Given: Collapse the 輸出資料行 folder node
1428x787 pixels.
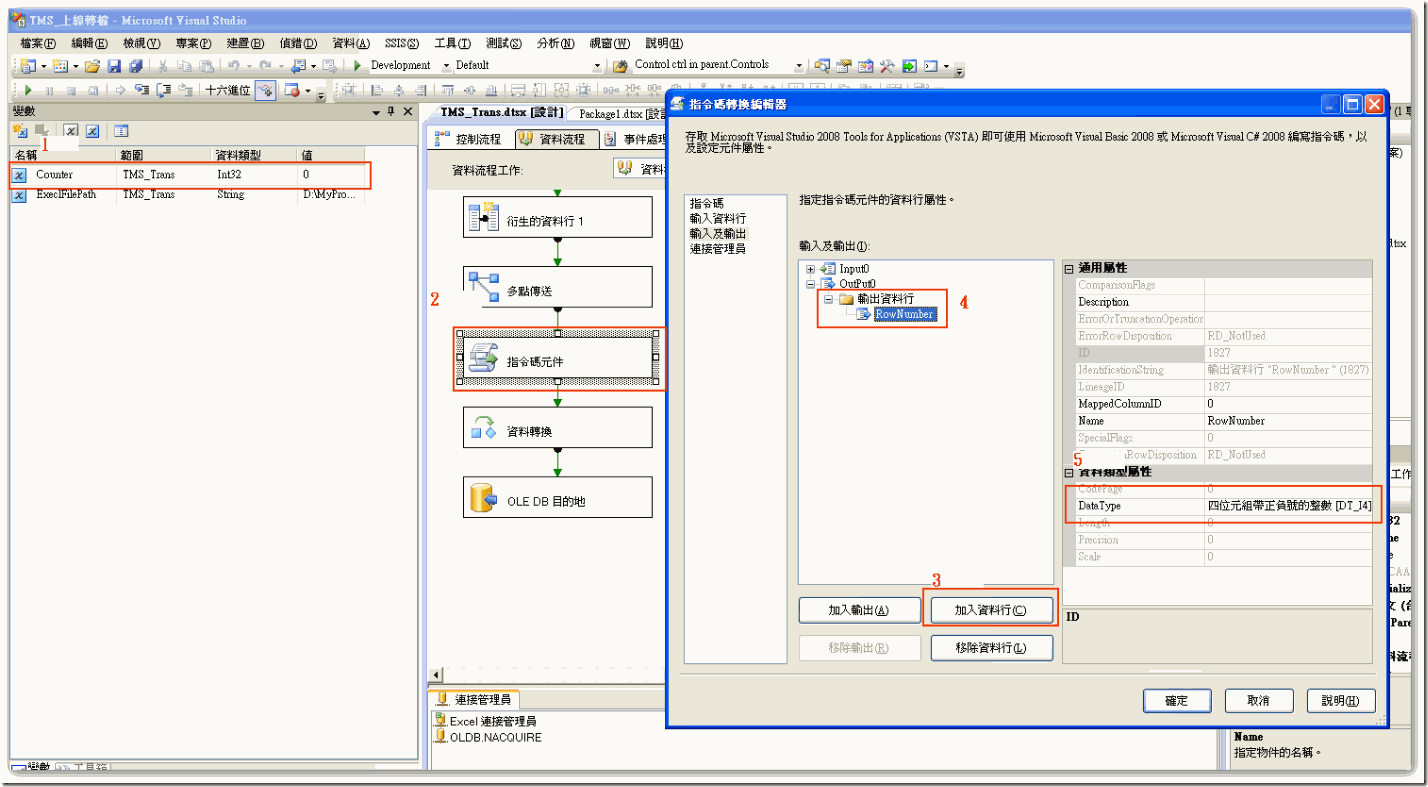Looking at the screenshot, I should click(x=828, y=299).
